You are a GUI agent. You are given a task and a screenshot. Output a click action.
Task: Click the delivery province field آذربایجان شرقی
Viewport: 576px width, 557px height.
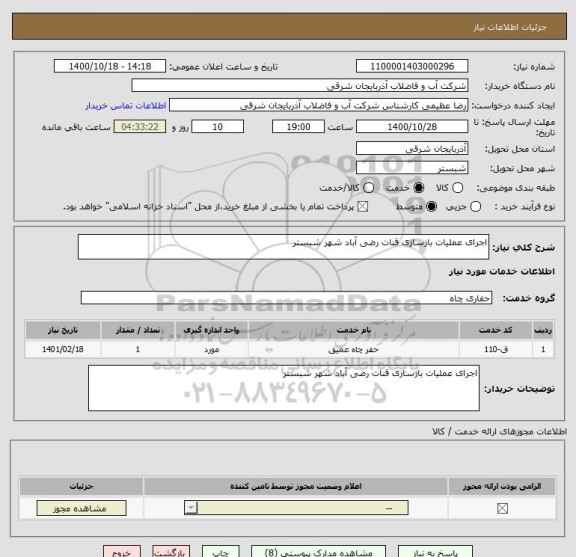pos(412,148)
